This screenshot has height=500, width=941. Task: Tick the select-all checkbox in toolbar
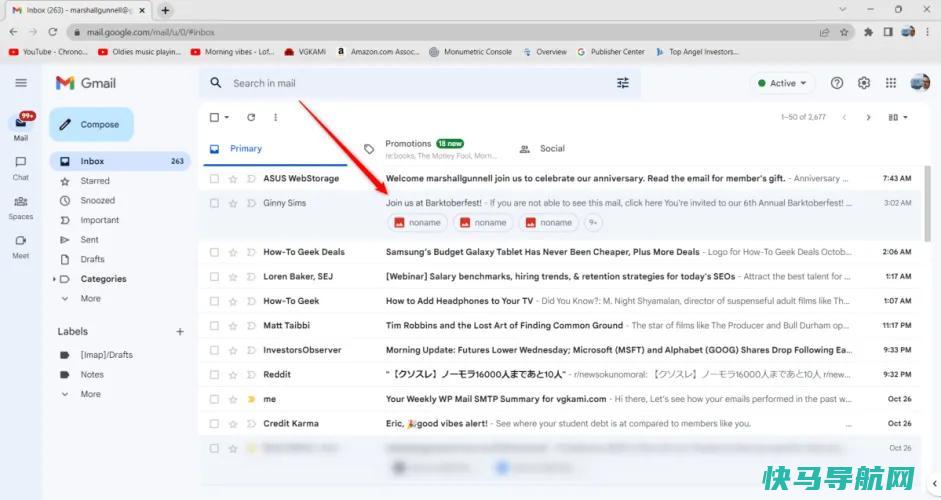pos(214,118)
